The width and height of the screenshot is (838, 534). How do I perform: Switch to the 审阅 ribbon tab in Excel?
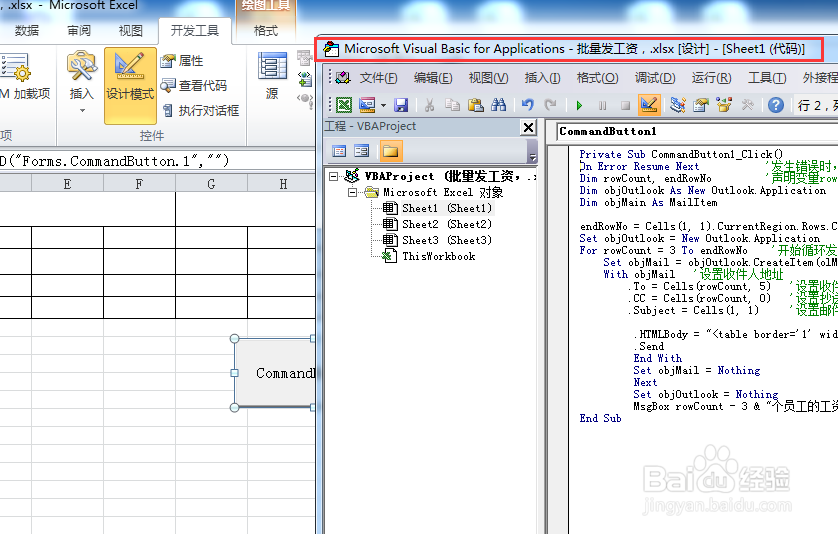point(79,31)
